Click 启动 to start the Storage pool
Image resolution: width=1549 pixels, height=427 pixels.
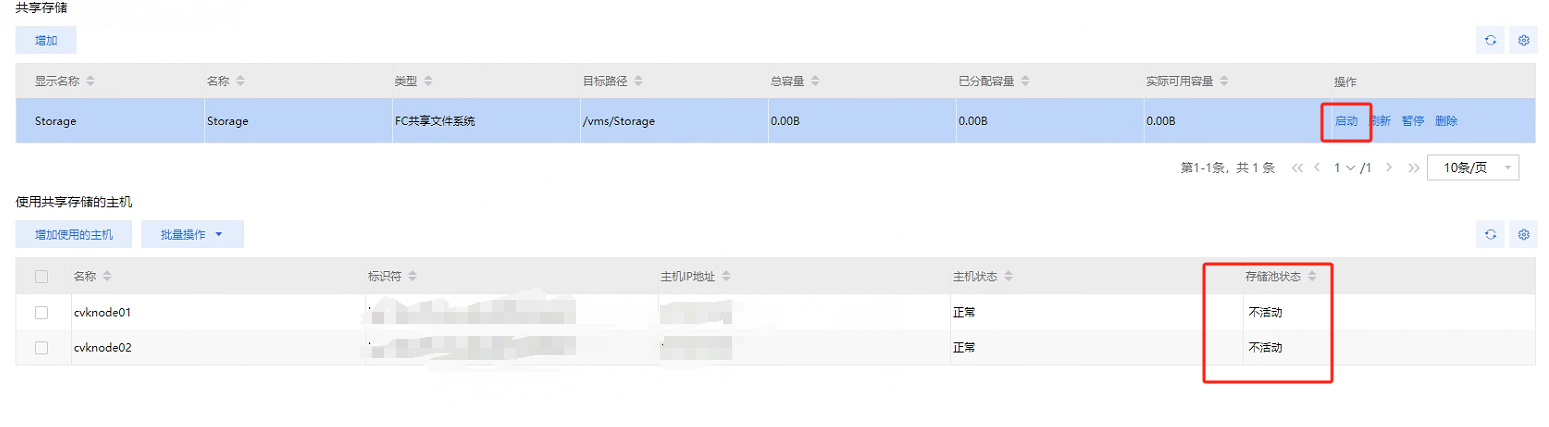[1346, 121]
